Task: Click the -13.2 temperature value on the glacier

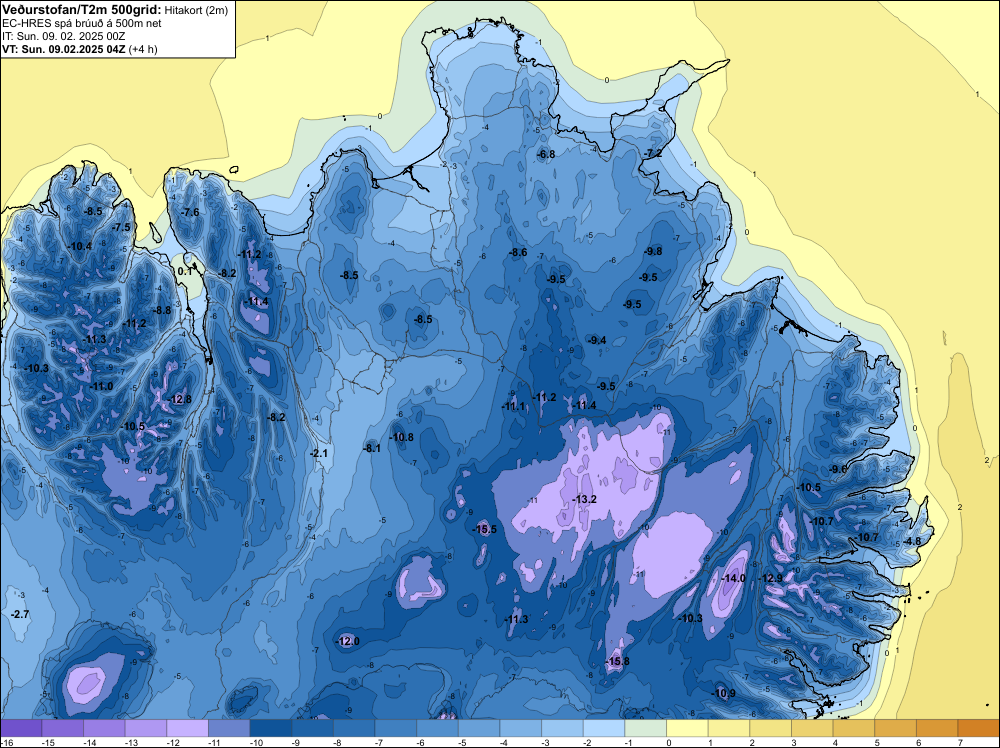Action: coord(585,499)
